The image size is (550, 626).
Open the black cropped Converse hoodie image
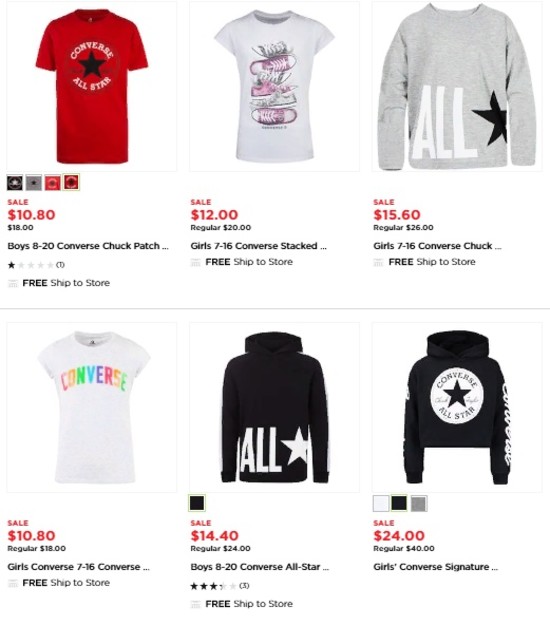tap(457, 408)
